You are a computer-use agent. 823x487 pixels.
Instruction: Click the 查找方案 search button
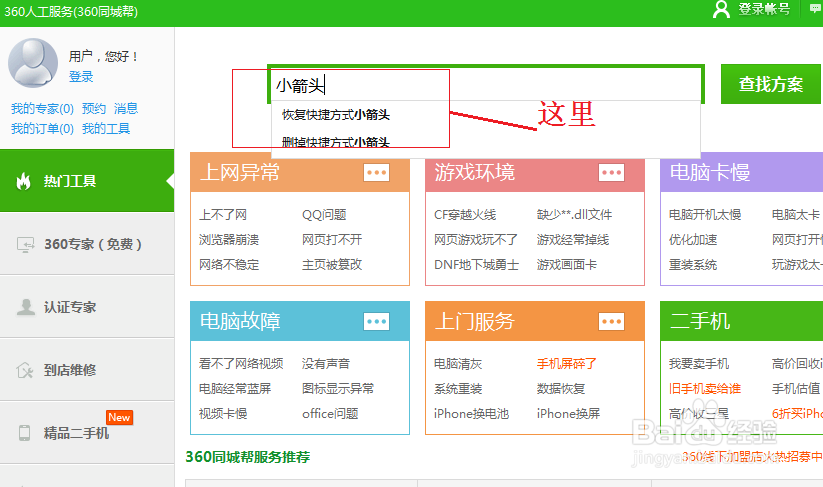pos(771,84)
